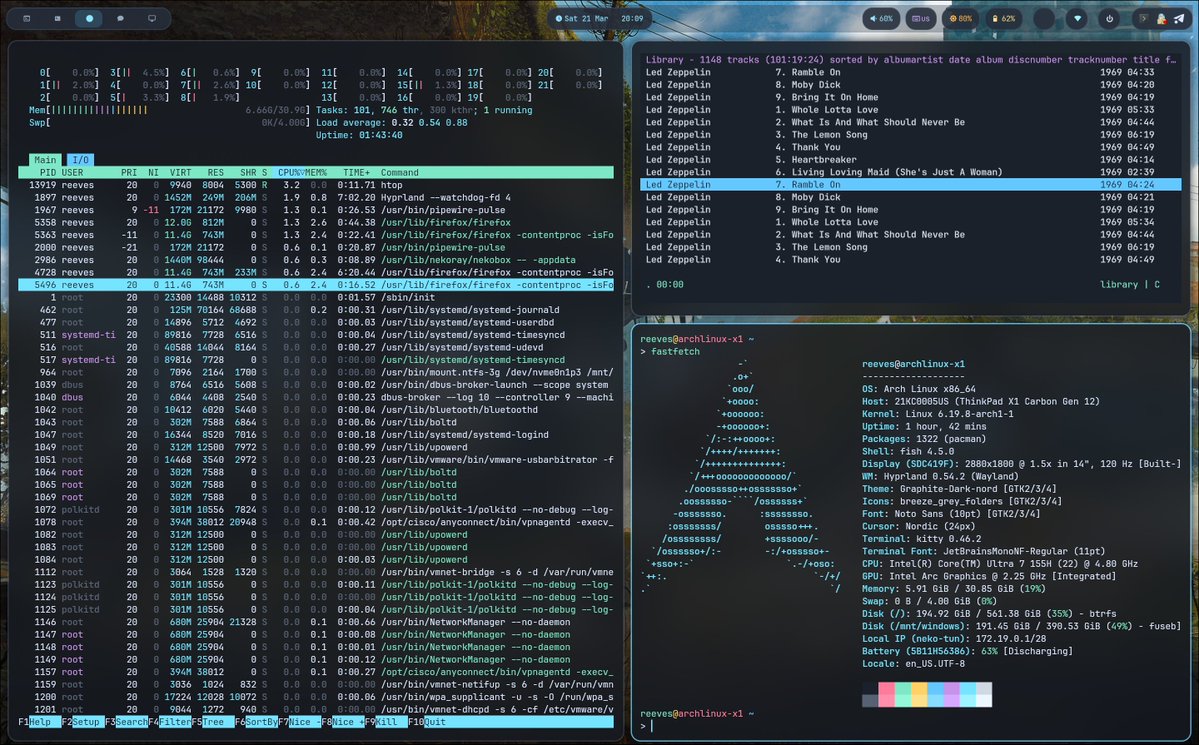Select the Main tab in htop

pyautogui.click(x=45, y=160)
